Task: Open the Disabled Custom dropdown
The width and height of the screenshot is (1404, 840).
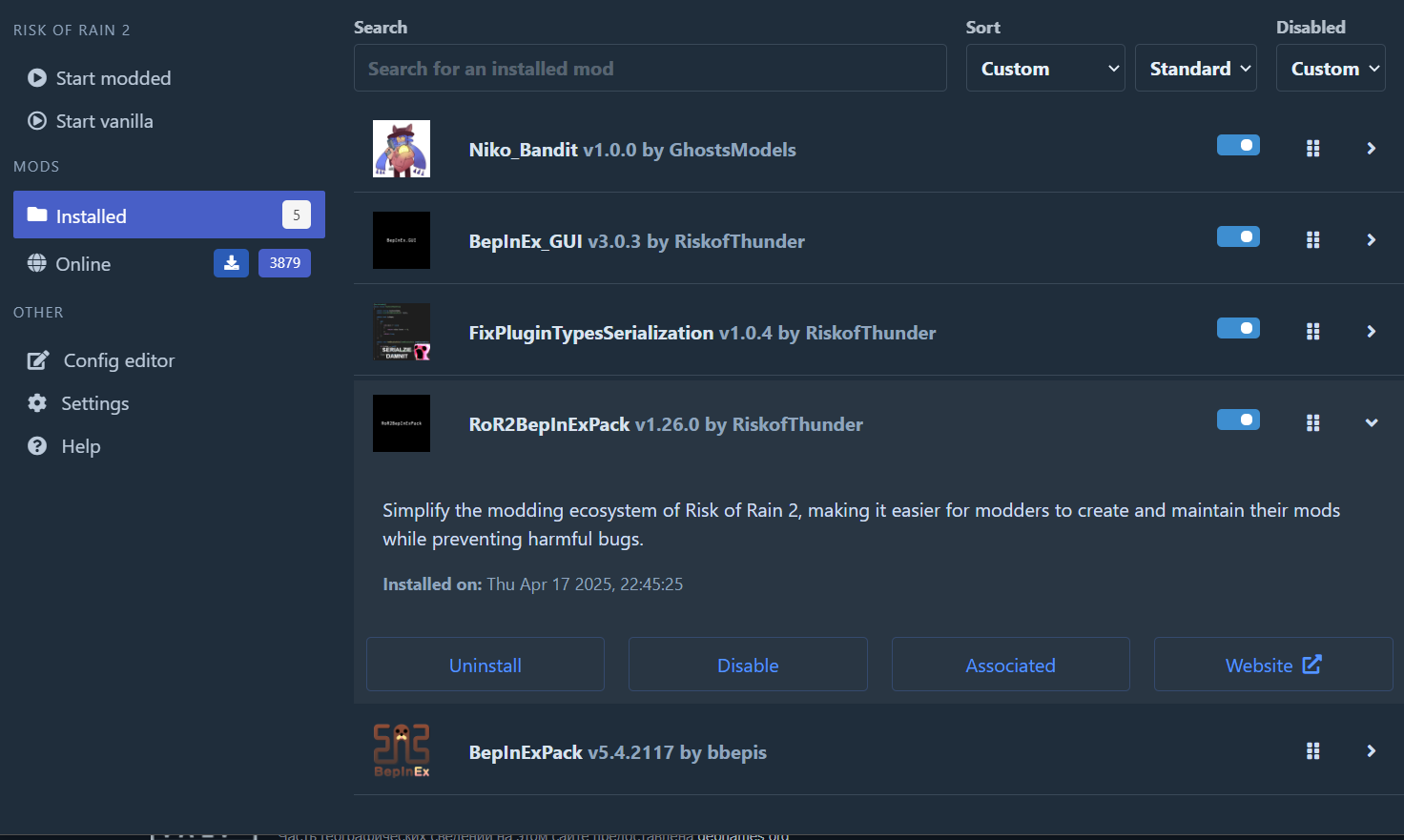Action: click(1331, 68)
